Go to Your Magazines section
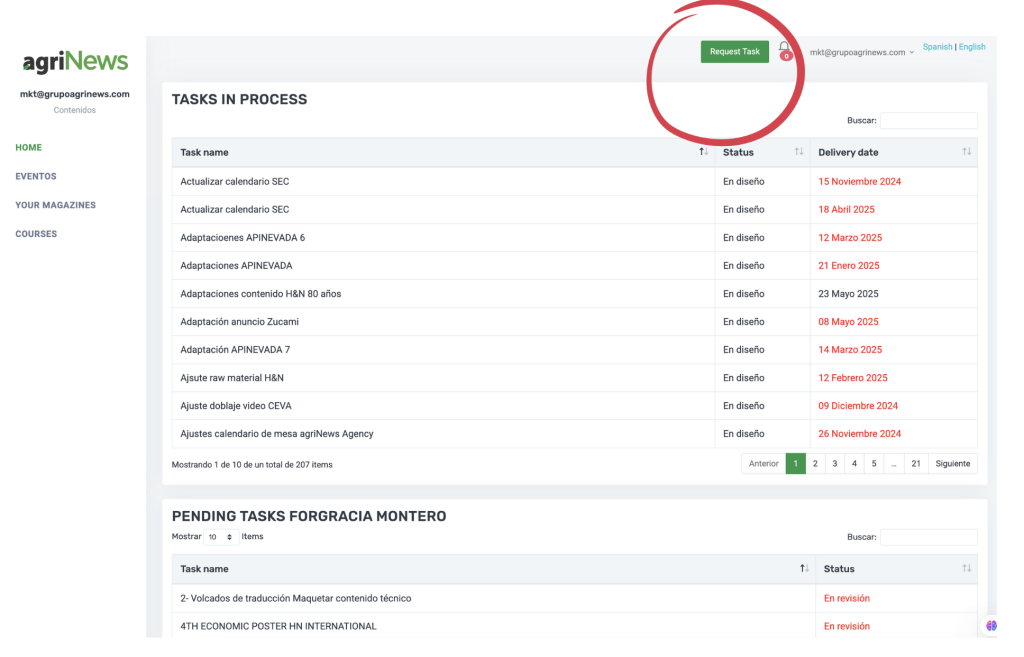 coord(55,205)
